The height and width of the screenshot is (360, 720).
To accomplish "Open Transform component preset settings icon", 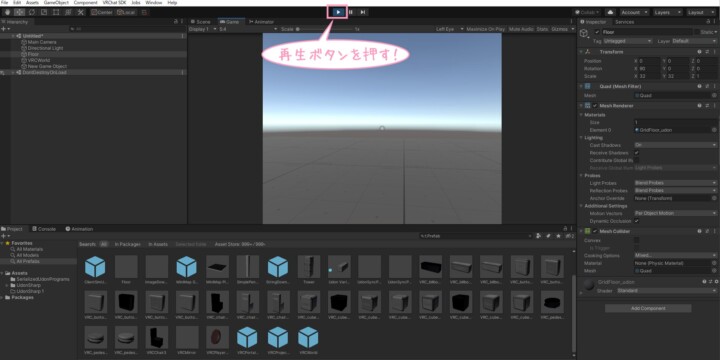I will 707,52.
